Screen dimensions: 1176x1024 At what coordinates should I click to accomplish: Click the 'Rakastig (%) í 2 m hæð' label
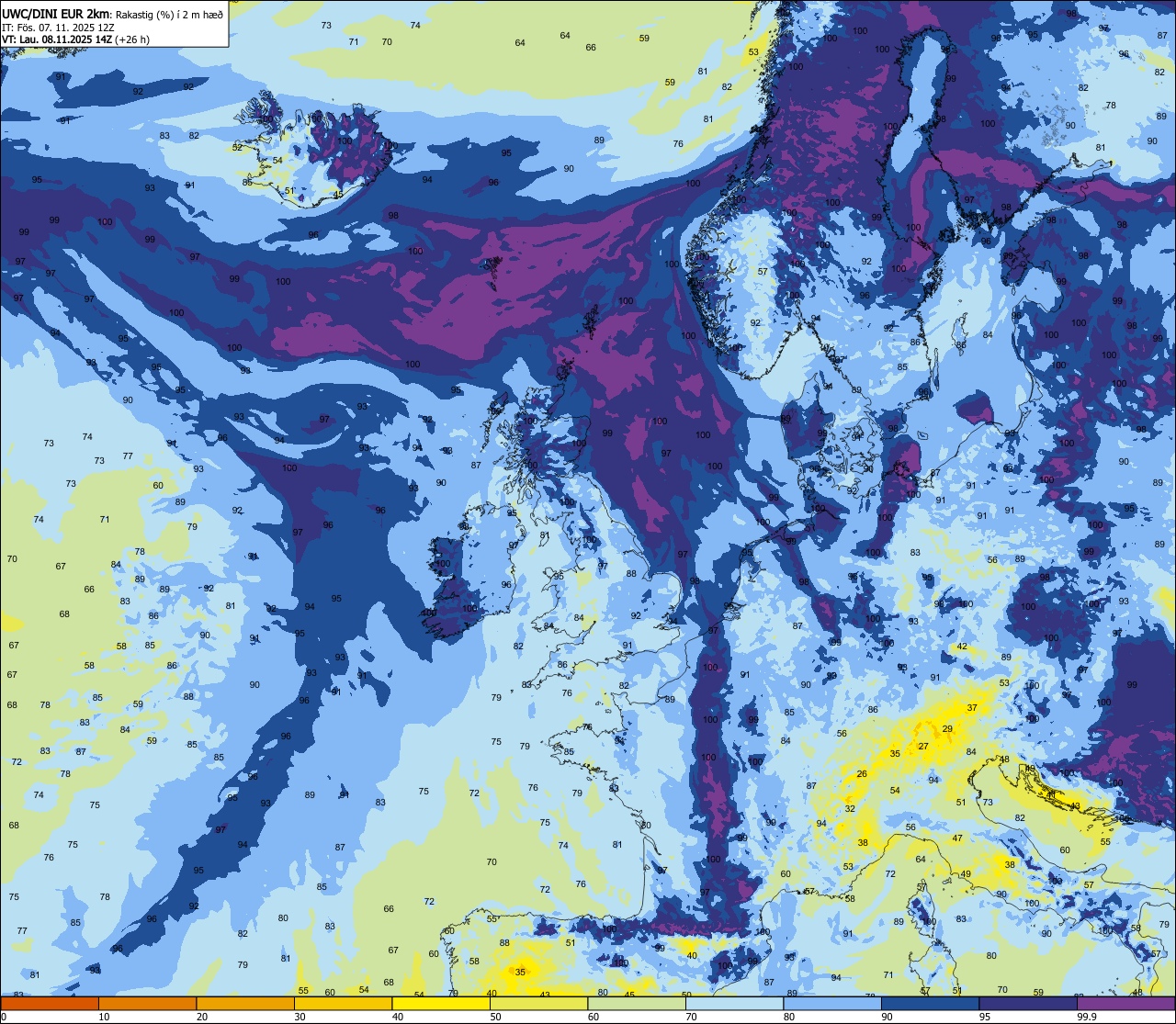(169, 14)
